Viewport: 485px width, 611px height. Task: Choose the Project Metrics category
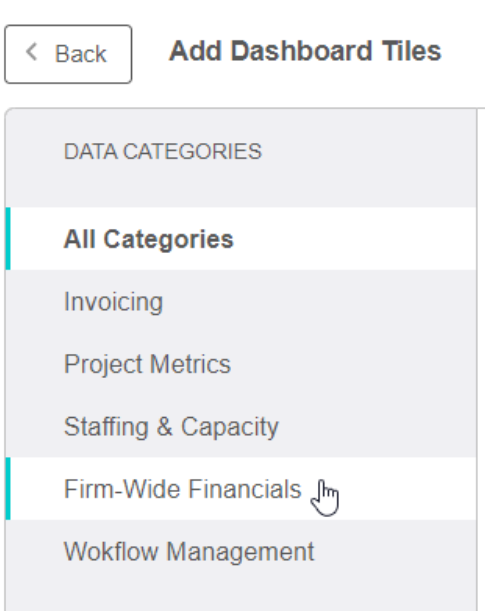click(x=241, y=364)
